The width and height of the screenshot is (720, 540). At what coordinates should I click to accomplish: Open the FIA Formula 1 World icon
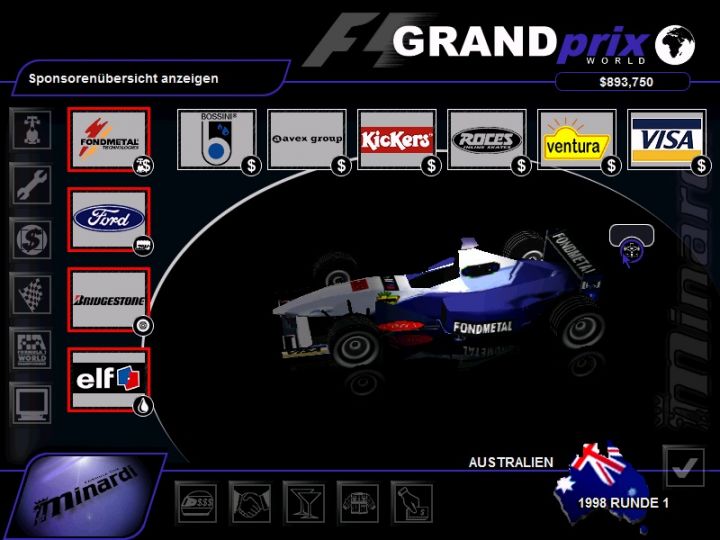29,349
